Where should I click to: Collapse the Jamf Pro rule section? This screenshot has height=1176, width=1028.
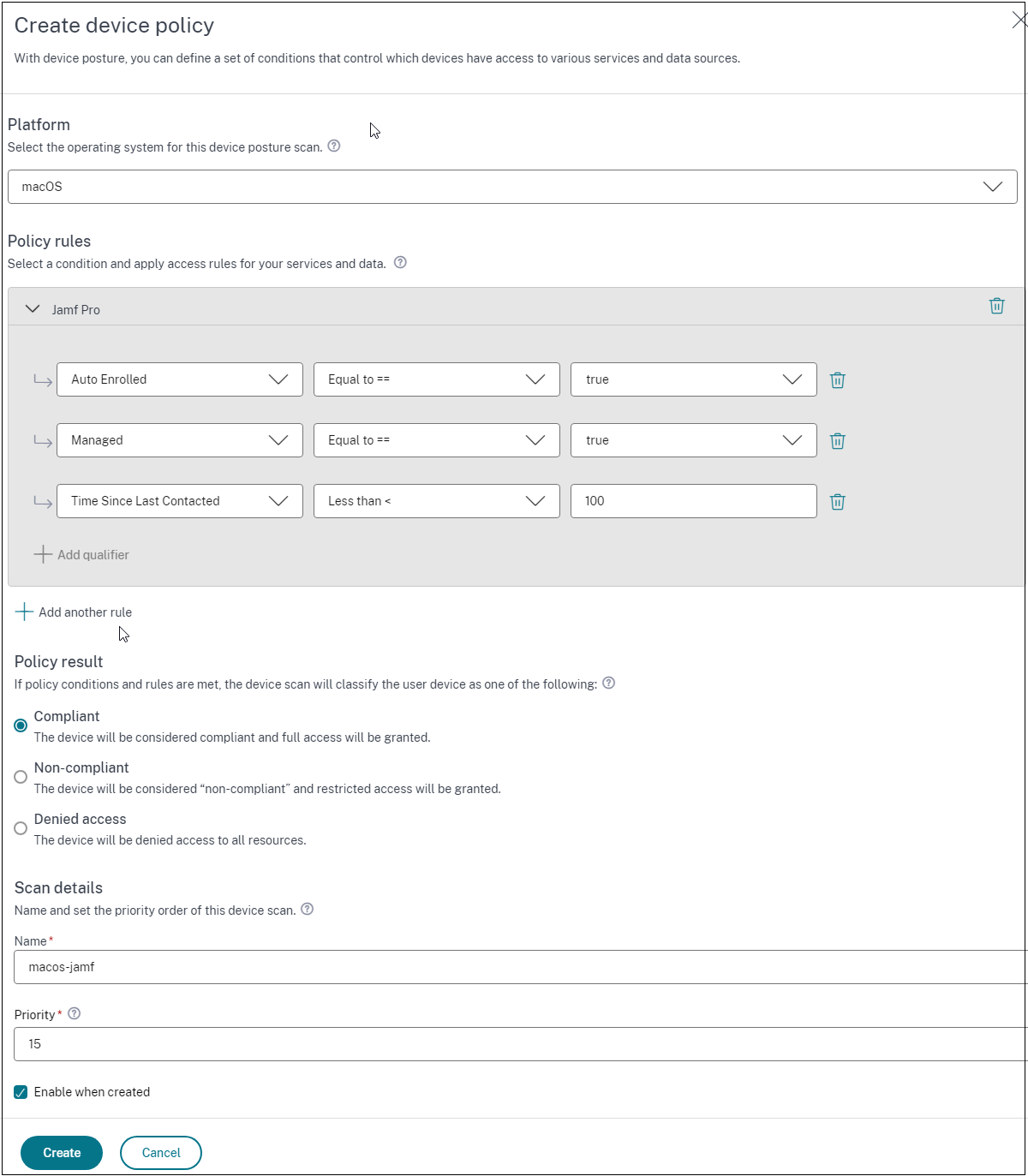tap(33, 309)
